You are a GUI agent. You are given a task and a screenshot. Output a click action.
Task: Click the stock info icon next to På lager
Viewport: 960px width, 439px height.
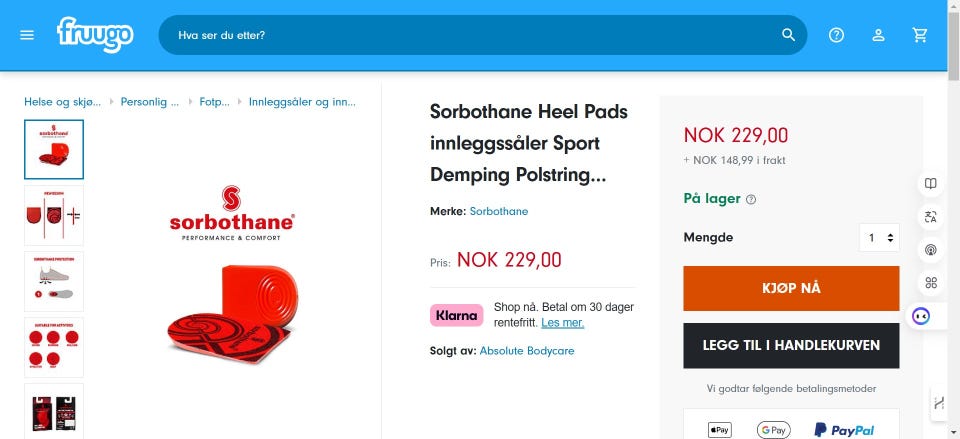tap(751, 199)
